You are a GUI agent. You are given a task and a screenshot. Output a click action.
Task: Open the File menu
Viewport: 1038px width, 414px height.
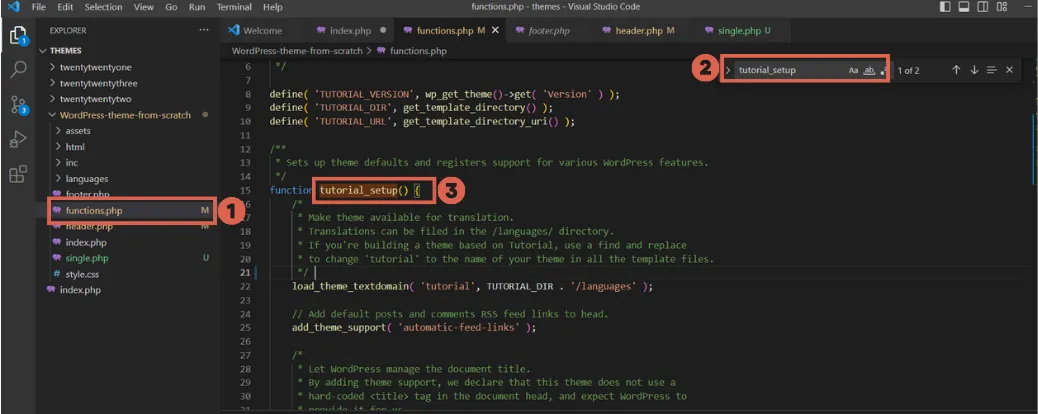click(38, 7)
